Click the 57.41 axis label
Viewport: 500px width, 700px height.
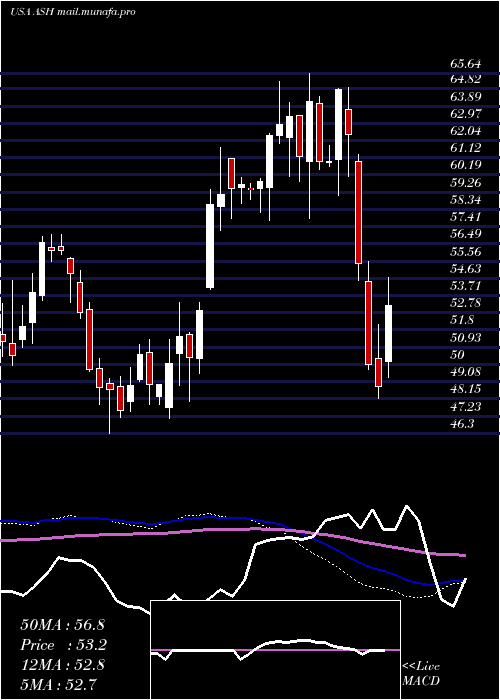click(466, 217)
